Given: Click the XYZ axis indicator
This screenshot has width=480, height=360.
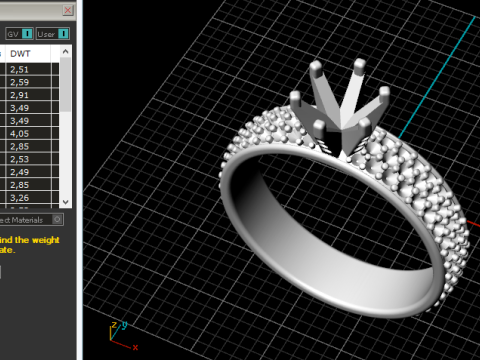Looking at the screenshot, I should click(x=122, y=335).
